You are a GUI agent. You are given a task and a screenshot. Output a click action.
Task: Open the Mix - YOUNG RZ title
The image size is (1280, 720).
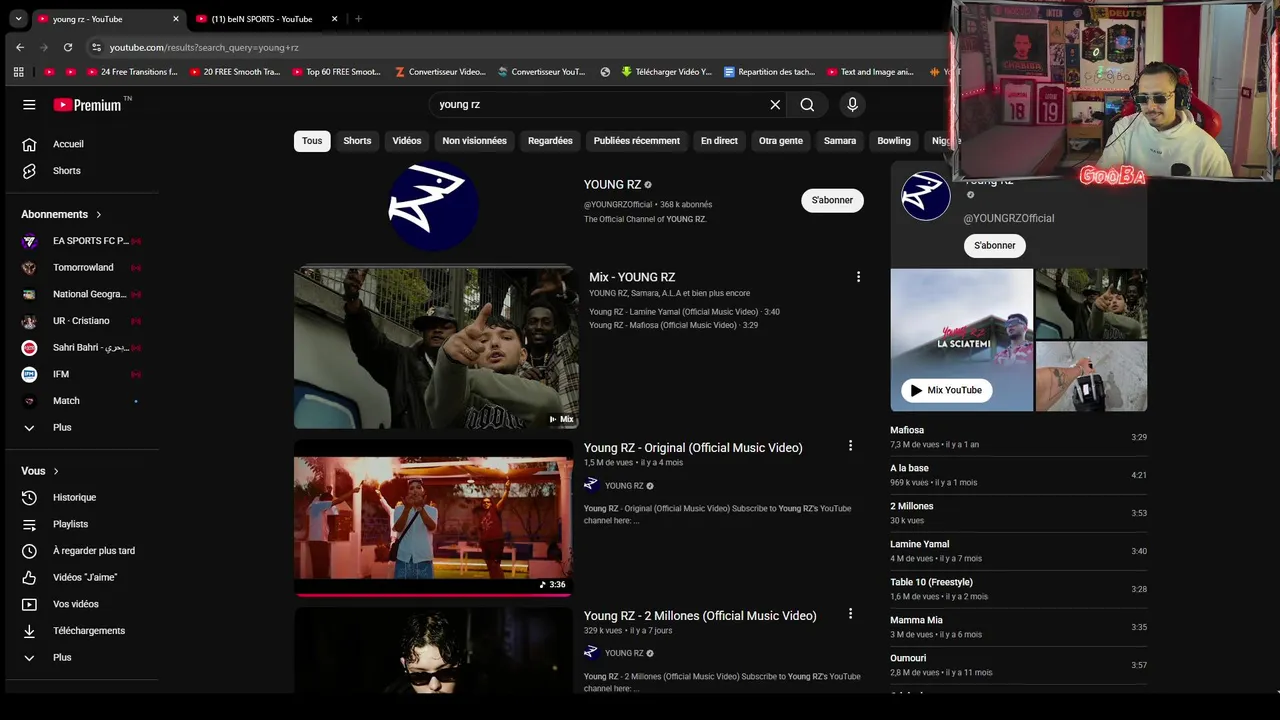click(x=632, y=277)
